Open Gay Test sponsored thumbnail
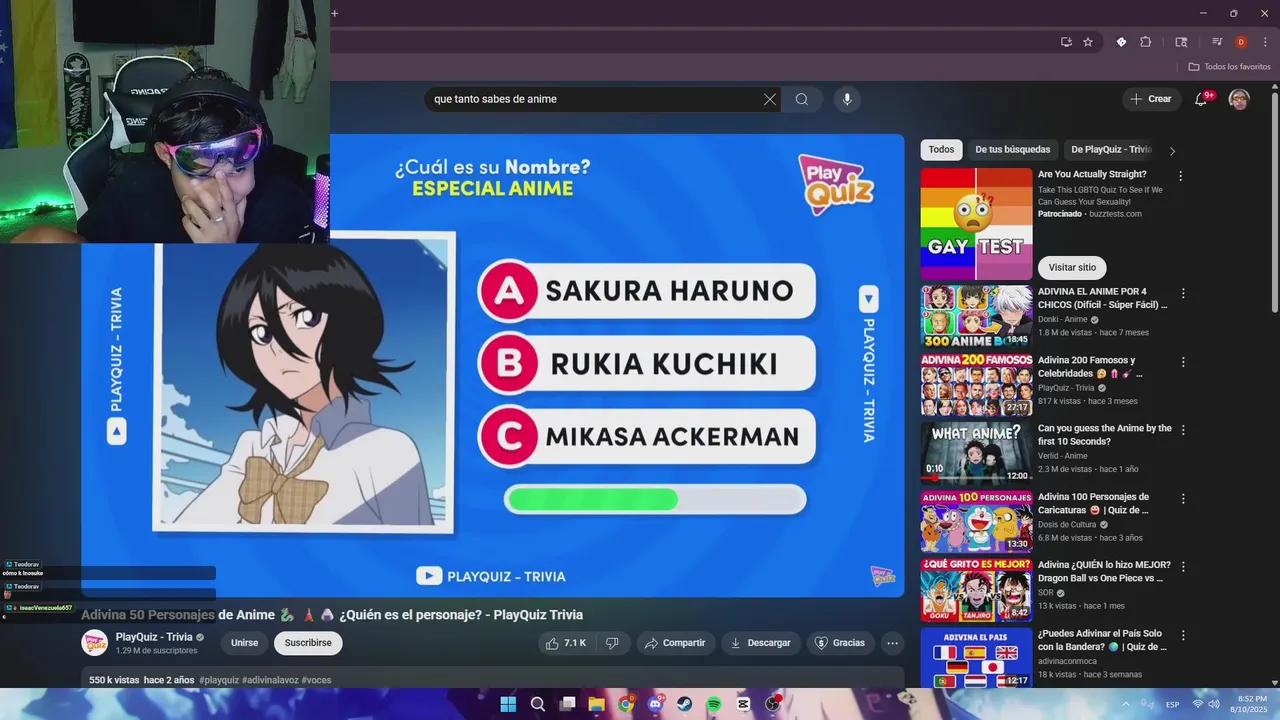This screenshot has width=1280, height=720. [976, 224]
